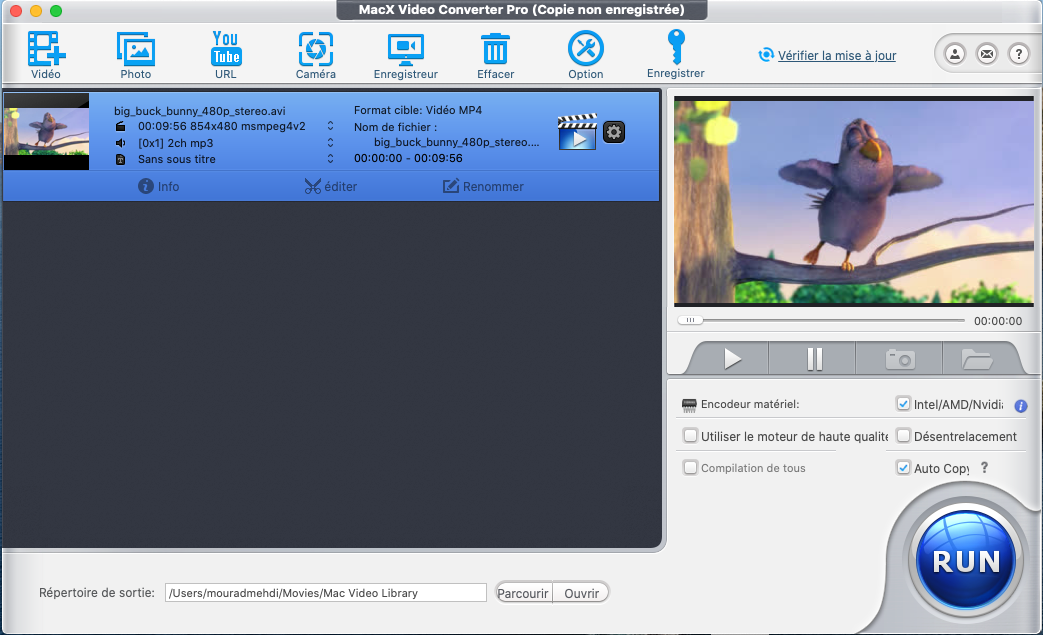Pause the preview video
The height and width of the screenshot is (635, 1043).
pos(814,359)
